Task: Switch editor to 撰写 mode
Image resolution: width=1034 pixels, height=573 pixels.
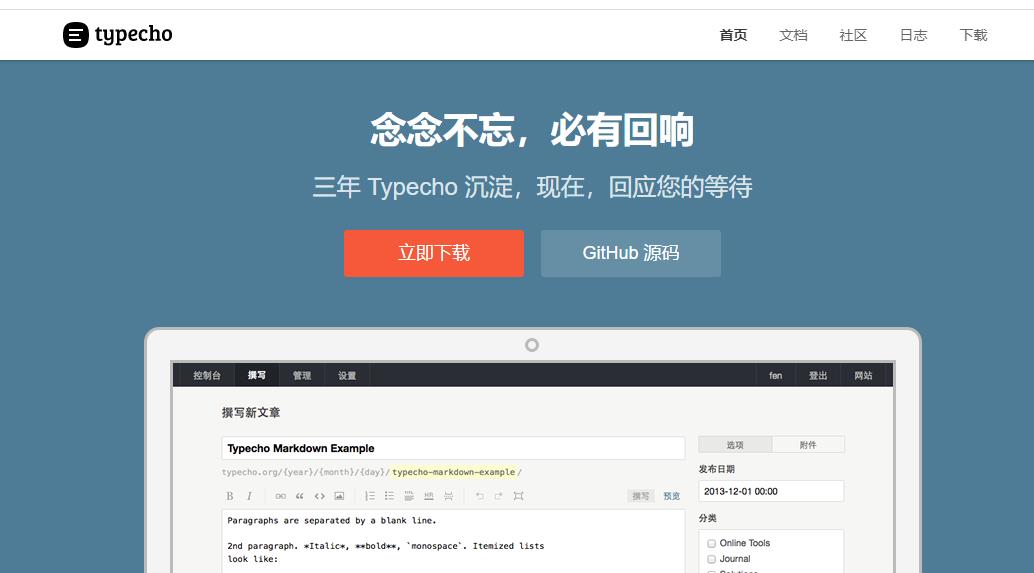Action: pyautogui.click(x=640, y=496)
